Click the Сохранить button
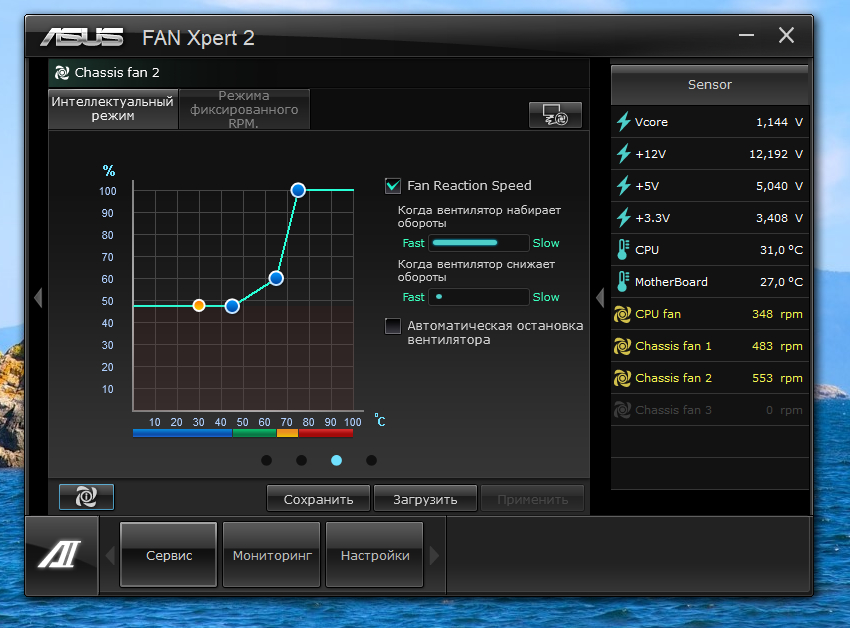850x628 pixels. tap(318, 499)
